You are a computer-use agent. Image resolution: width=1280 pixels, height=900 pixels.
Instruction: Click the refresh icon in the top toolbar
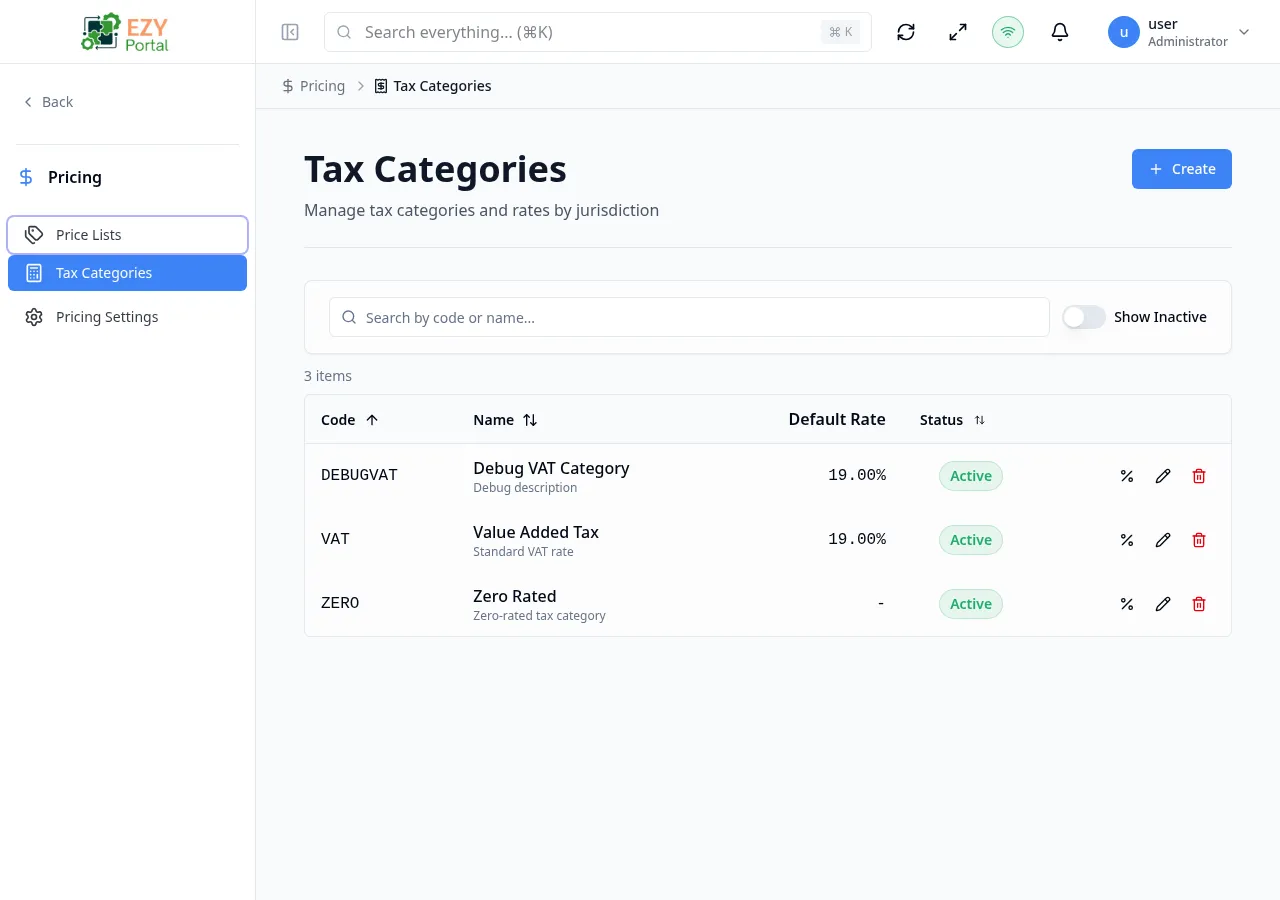pos(905,32)
